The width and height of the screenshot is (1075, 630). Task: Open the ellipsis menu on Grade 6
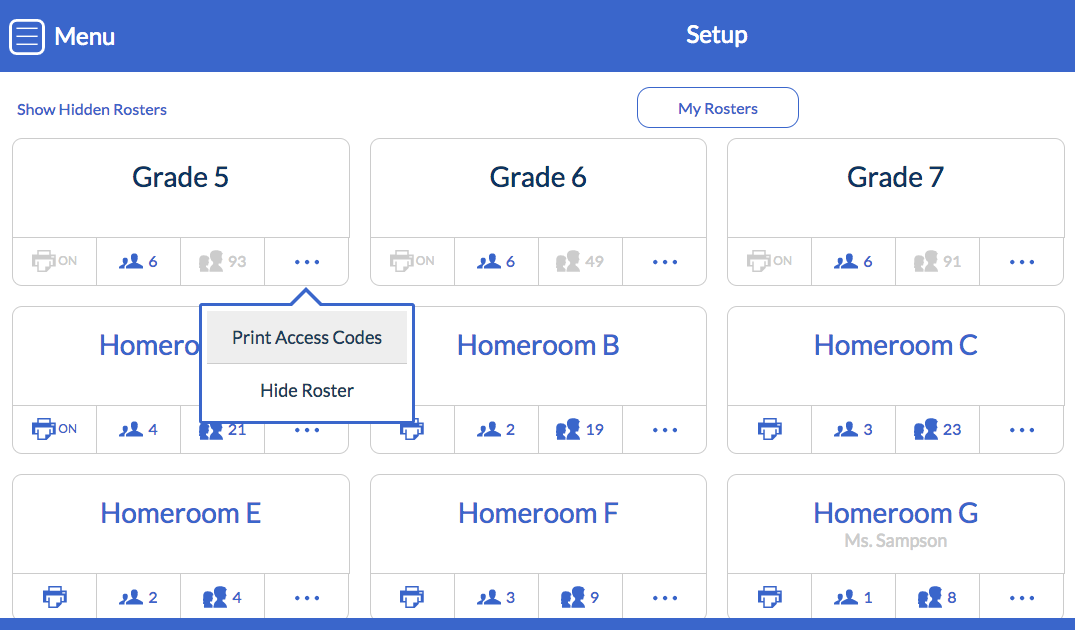[x=664, y=261]
